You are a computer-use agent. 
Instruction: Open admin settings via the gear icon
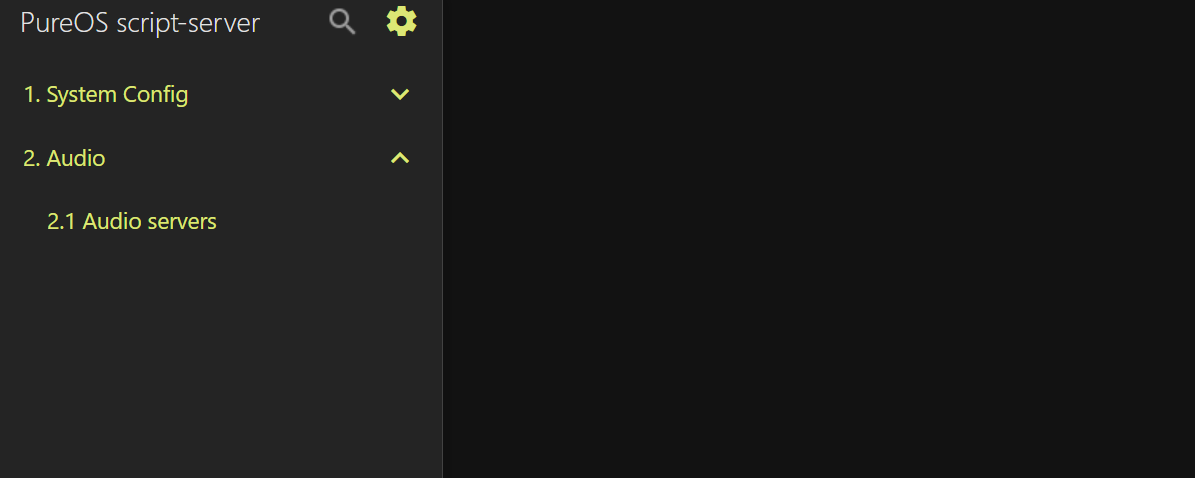point(402,21)
